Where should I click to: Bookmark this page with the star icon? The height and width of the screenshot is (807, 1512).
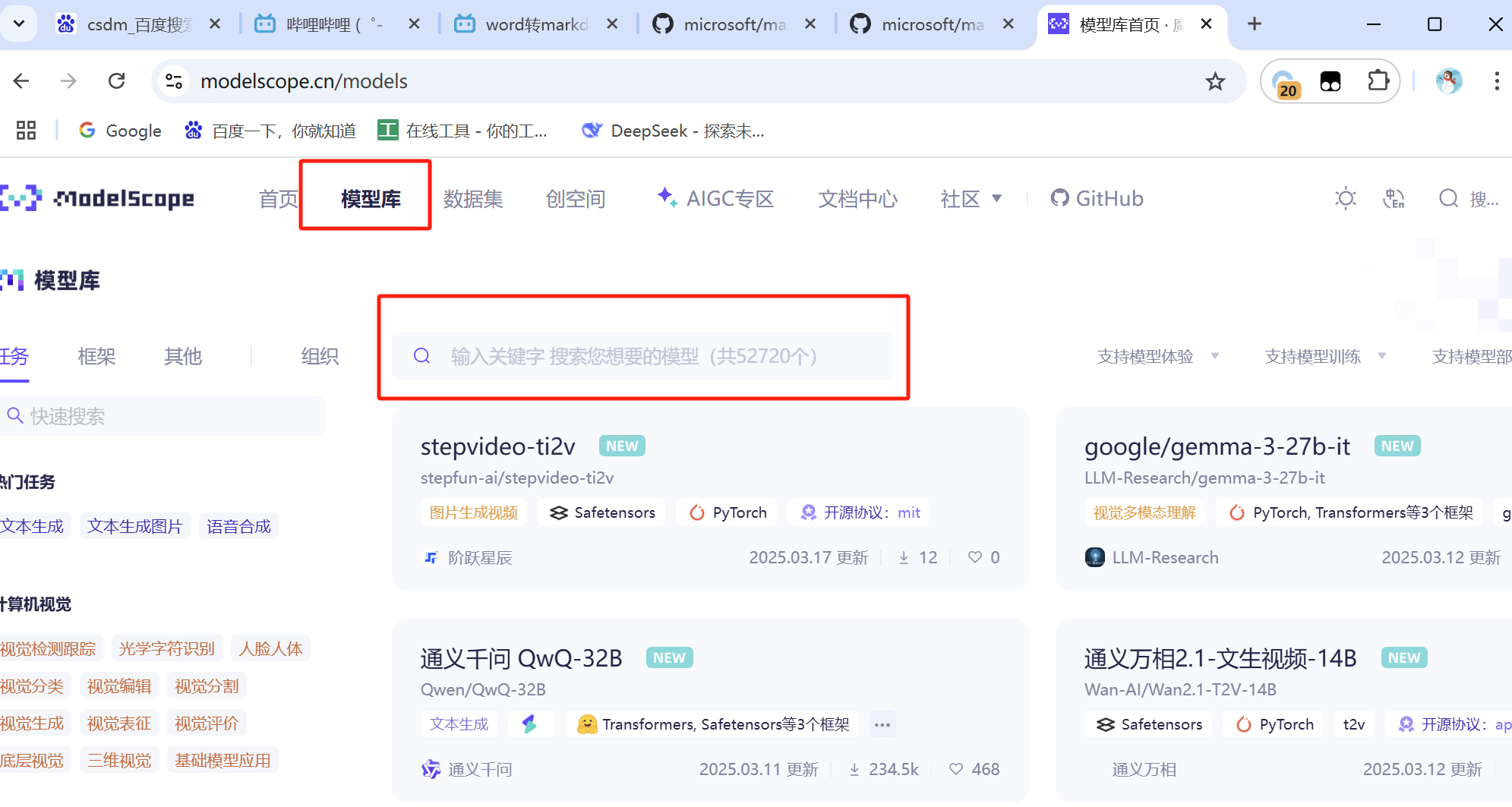[1215, 81]
